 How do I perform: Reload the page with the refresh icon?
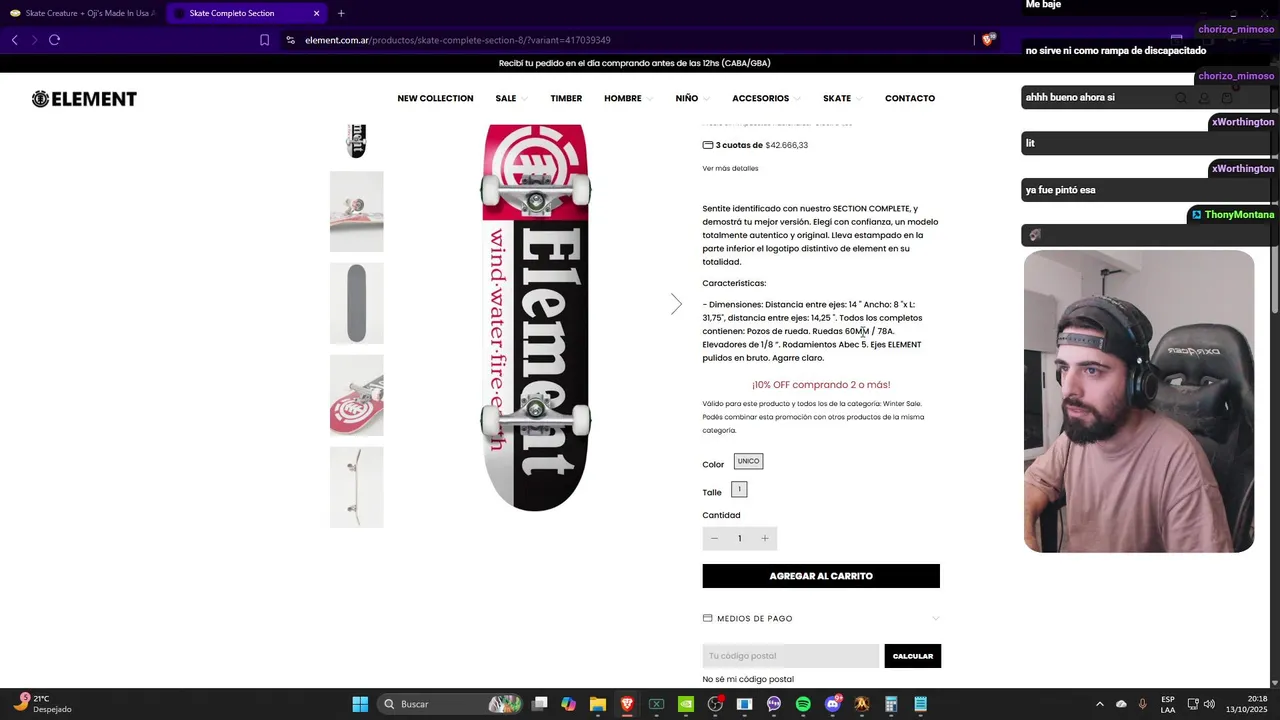tap(54, 40)
